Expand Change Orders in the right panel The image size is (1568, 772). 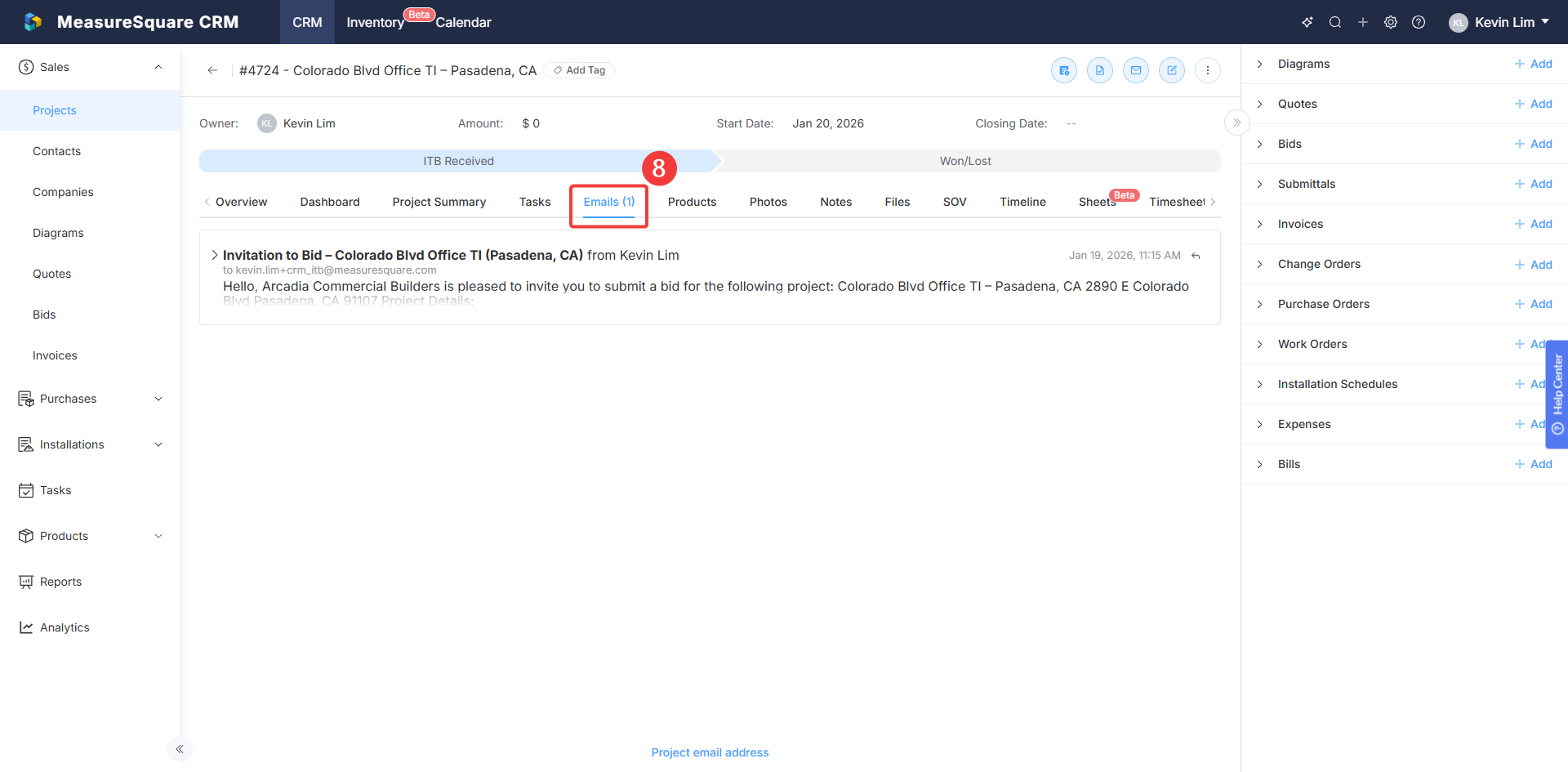[x=1259, y=264]
